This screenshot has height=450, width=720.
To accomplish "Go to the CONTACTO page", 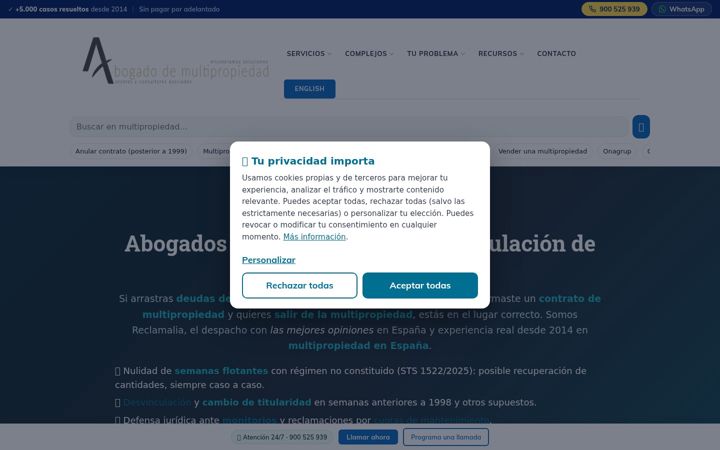I will point(556,54).
